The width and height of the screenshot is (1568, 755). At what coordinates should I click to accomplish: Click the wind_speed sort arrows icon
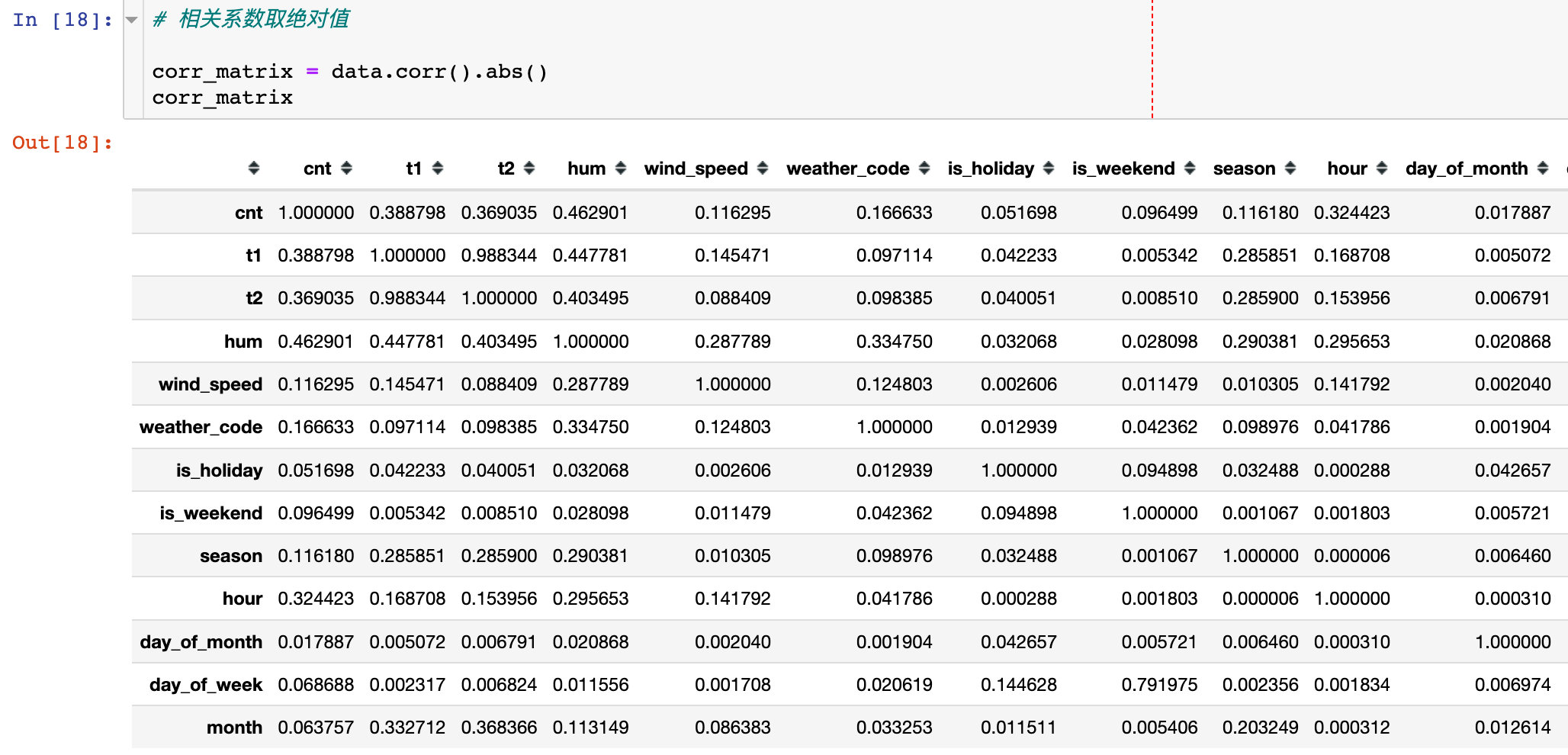click(x=763, y=169)
